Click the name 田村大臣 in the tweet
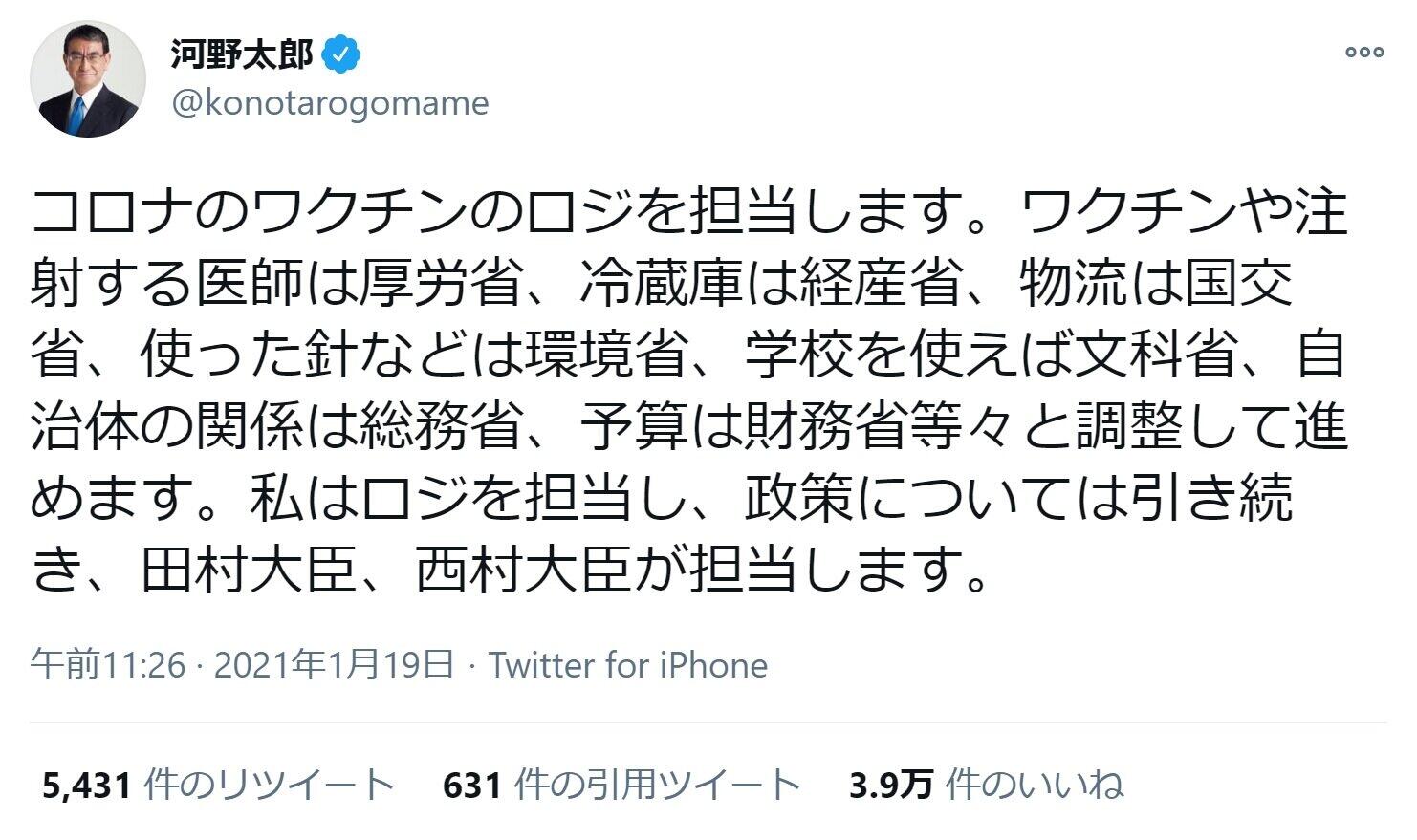Viewport: 1417px width, 840px height. (x=251, y=571)
